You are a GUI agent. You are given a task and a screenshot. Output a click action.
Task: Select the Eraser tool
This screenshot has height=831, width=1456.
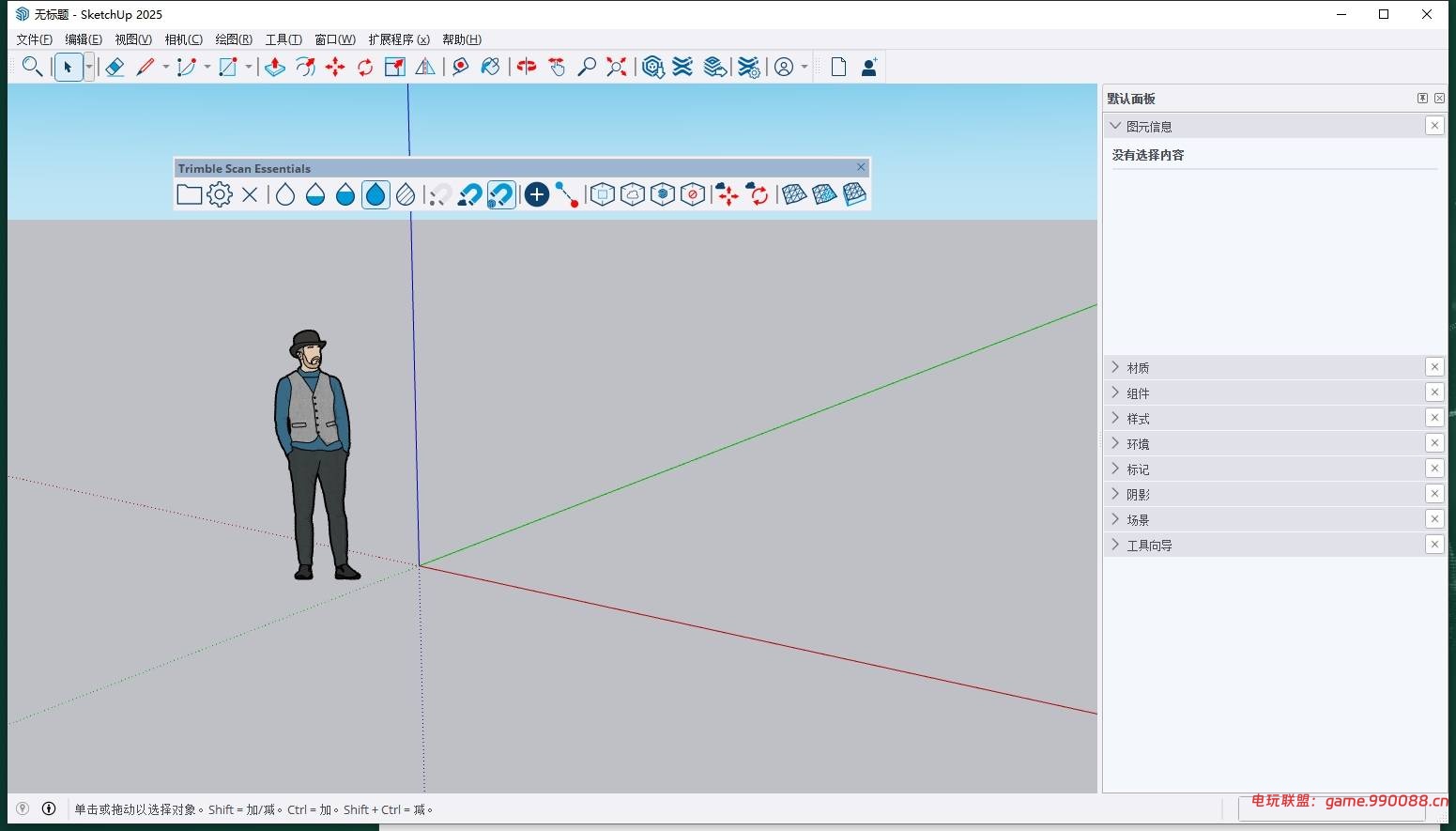coord(115,67)
